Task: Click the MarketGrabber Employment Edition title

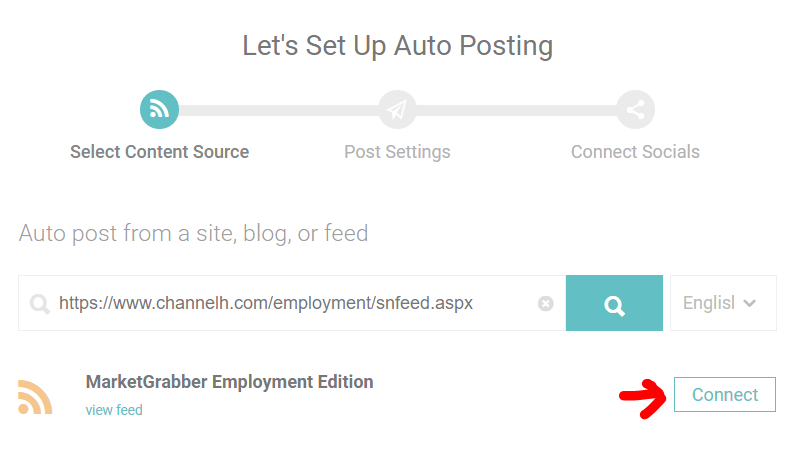Action: [x=229, y=382]
